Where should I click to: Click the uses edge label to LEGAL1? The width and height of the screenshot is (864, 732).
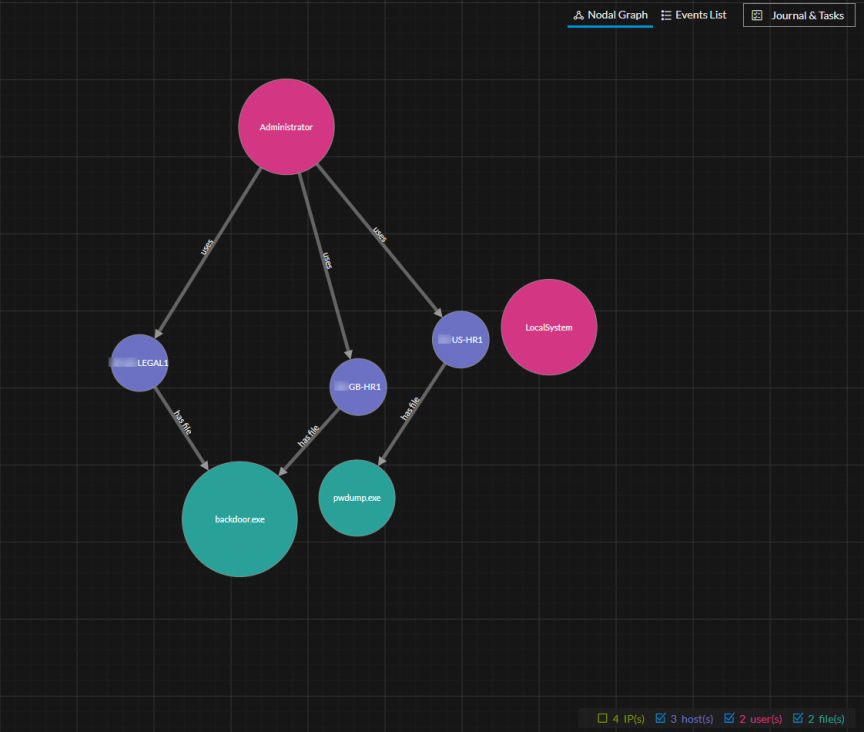tap(207, 246)
